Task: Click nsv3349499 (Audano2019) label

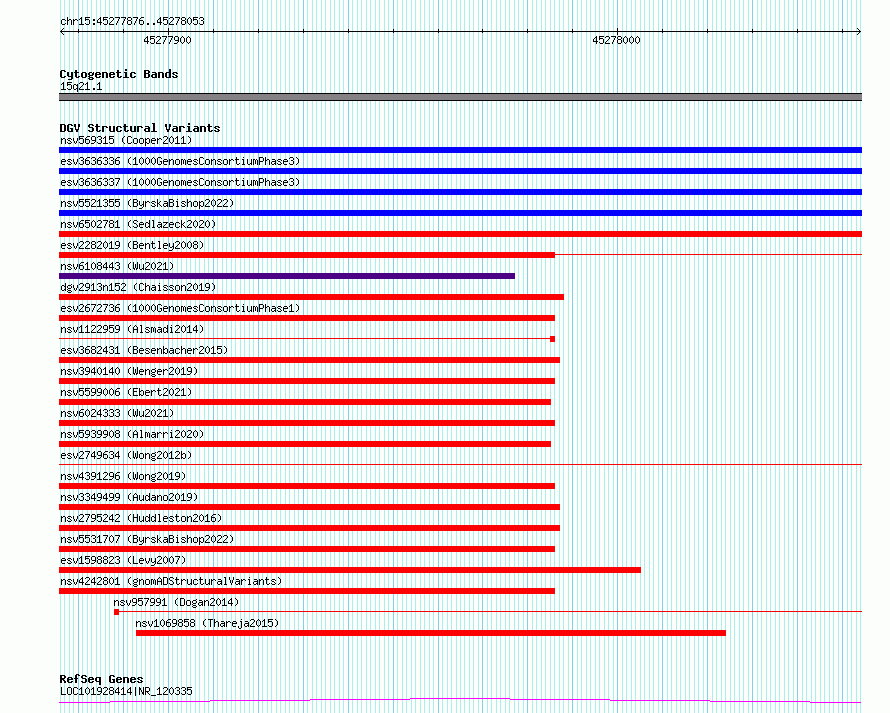Action: click(129, 497)
